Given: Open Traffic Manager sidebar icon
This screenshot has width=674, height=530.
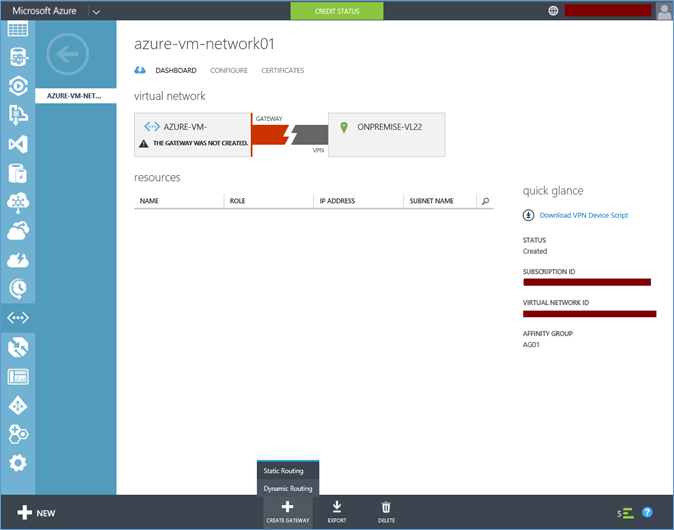Looking at the screenshot, I should pyautogui.click(x=18, y=347).
